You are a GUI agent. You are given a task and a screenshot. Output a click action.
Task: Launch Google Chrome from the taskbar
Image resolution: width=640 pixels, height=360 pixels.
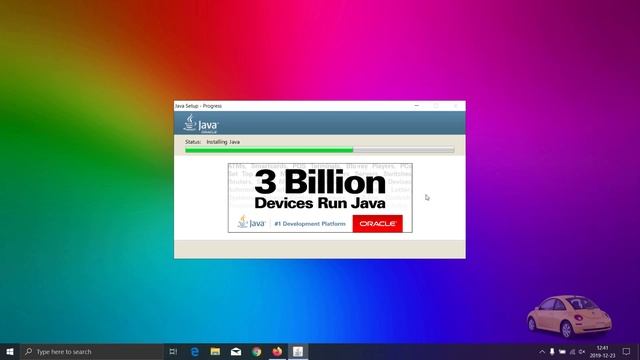coord(256,351)
